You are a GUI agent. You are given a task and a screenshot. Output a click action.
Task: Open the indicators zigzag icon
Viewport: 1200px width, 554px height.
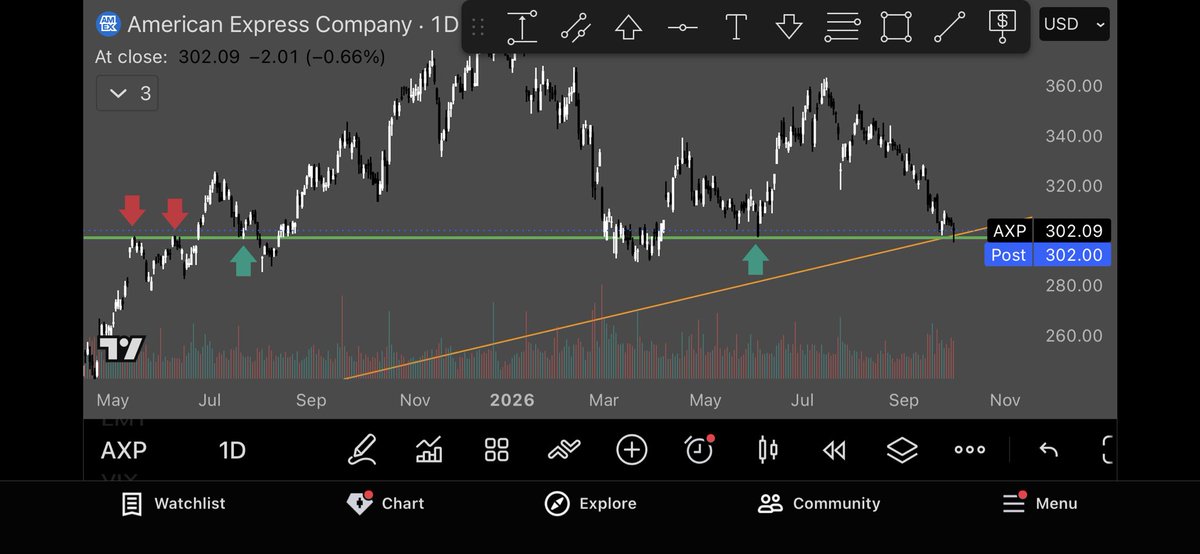[x=564, y=450]
